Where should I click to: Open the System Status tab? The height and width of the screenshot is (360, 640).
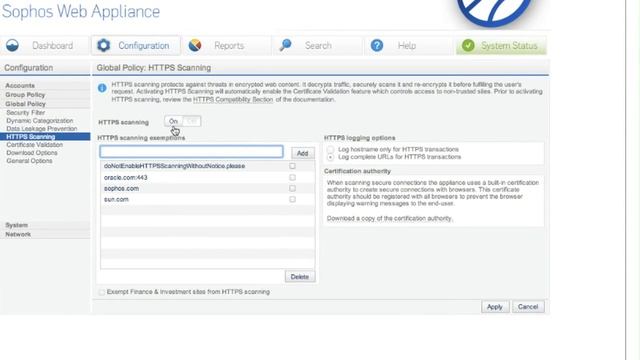pos(501,45)
